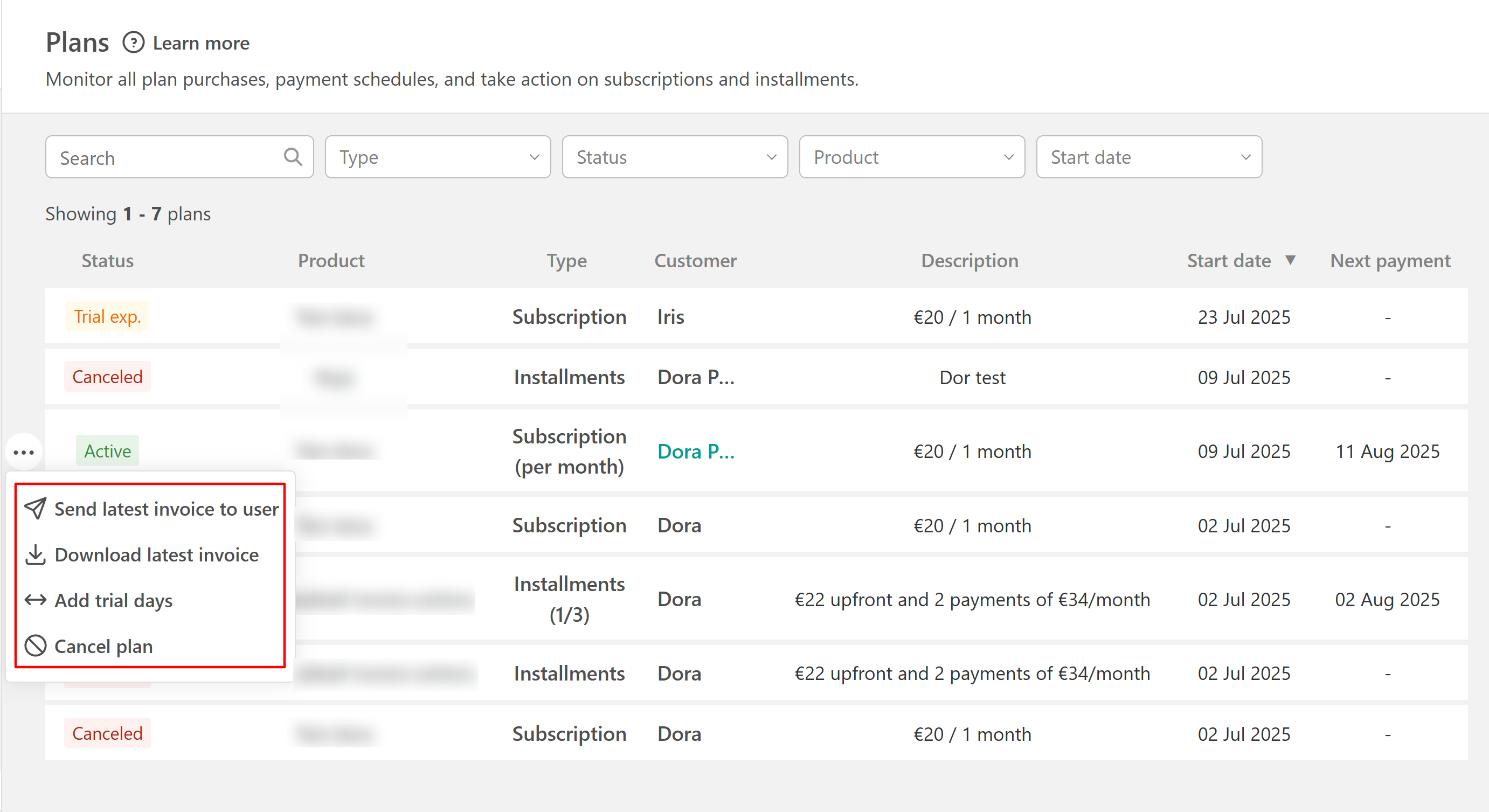This screenshot has width=1489, height=812.
Task: Open the Learn more link
Action: tap(200, 43)
